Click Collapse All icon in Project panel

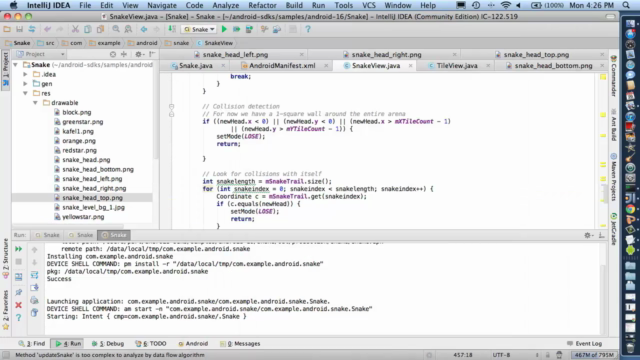124,54
